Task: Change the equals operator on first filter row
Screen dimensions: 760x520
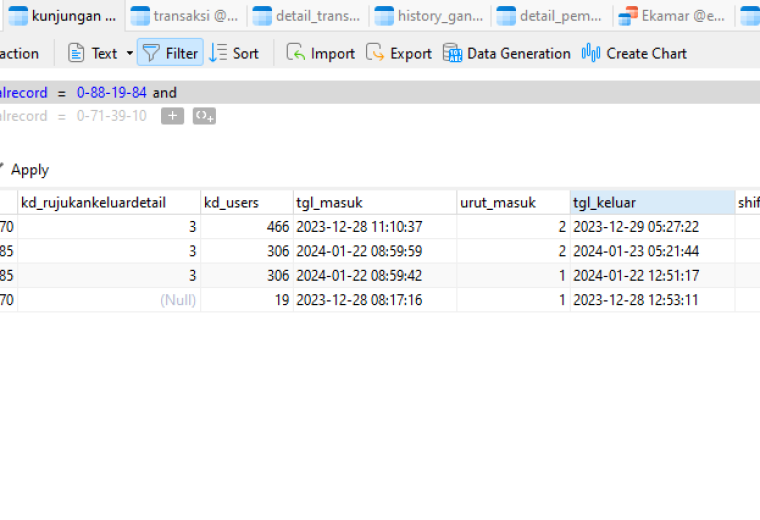Action: click(x=62, y=93)
